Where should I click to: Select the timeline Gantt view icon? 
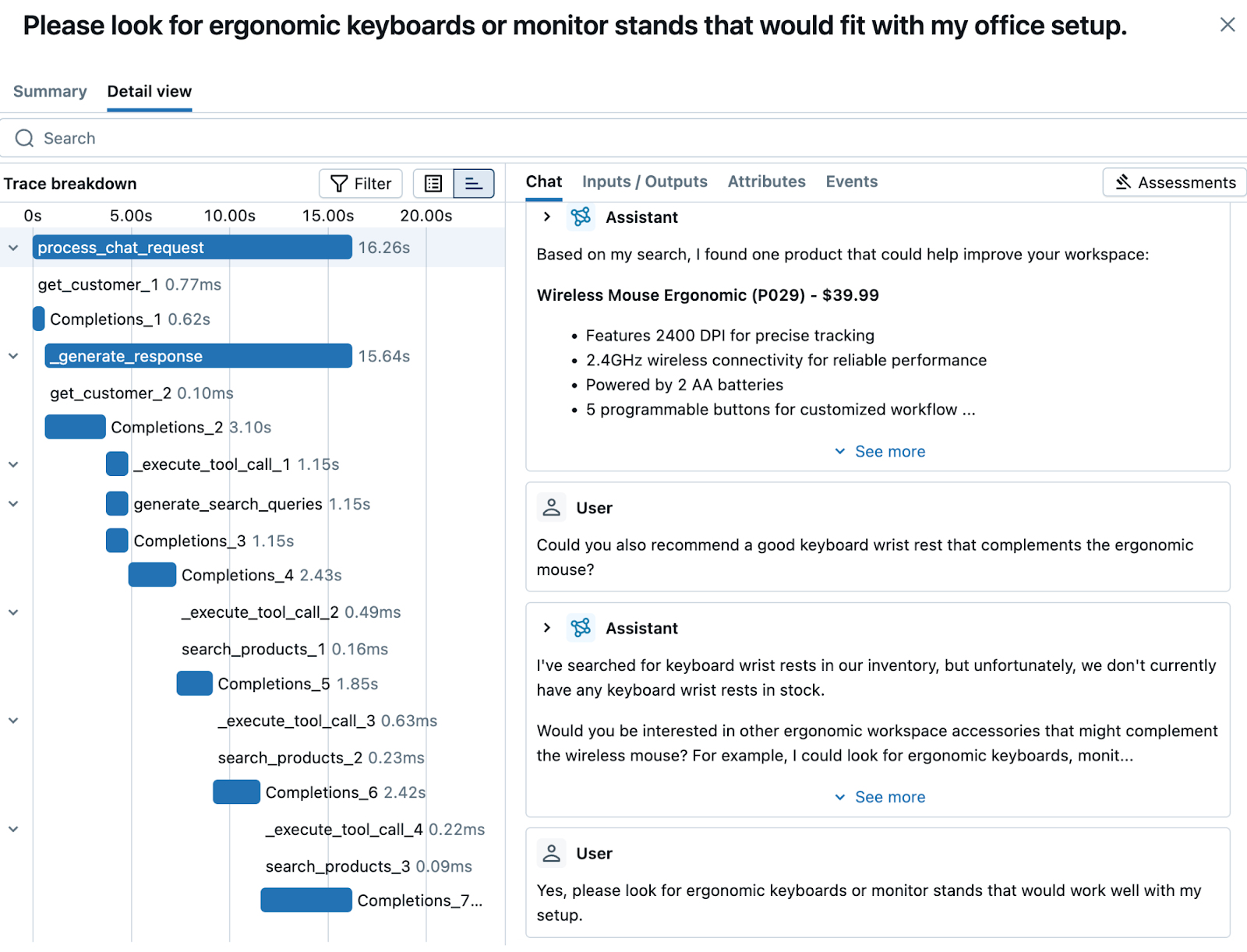coord(473,183)
